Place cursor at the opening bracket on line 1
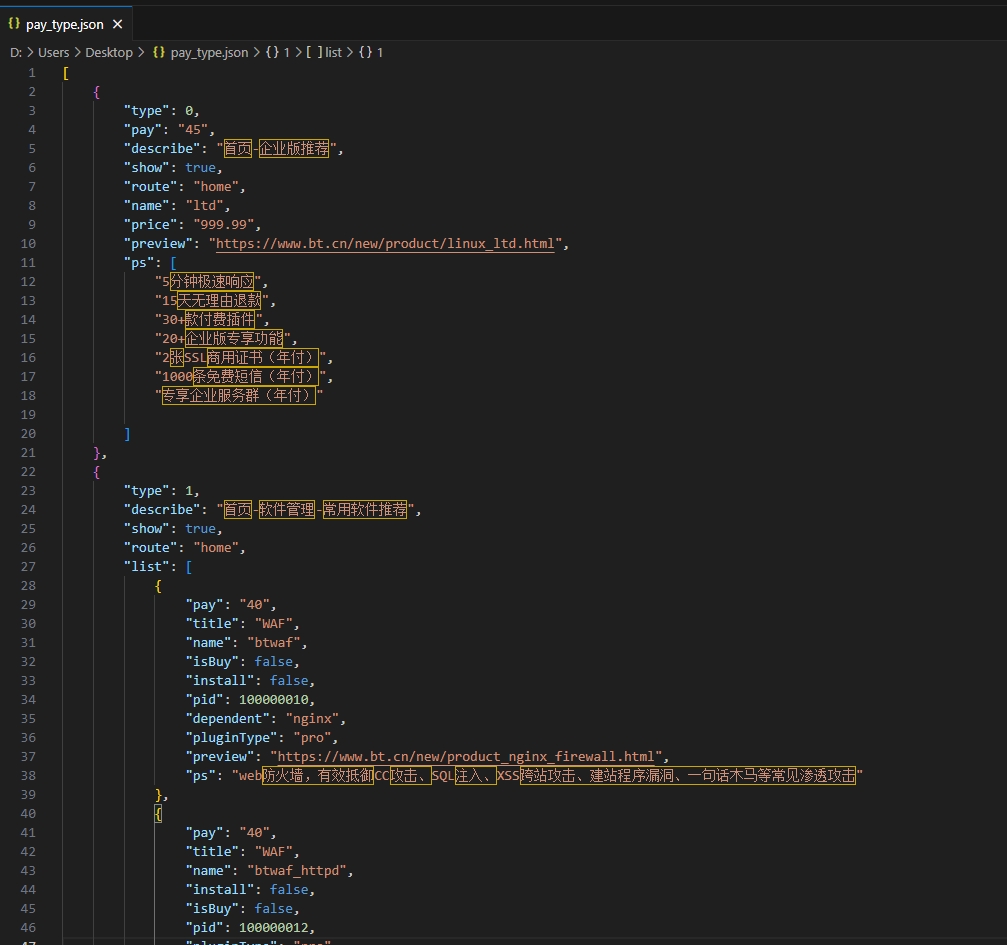The height and width of the screenshot is (945, 1007). click(66, 73)
